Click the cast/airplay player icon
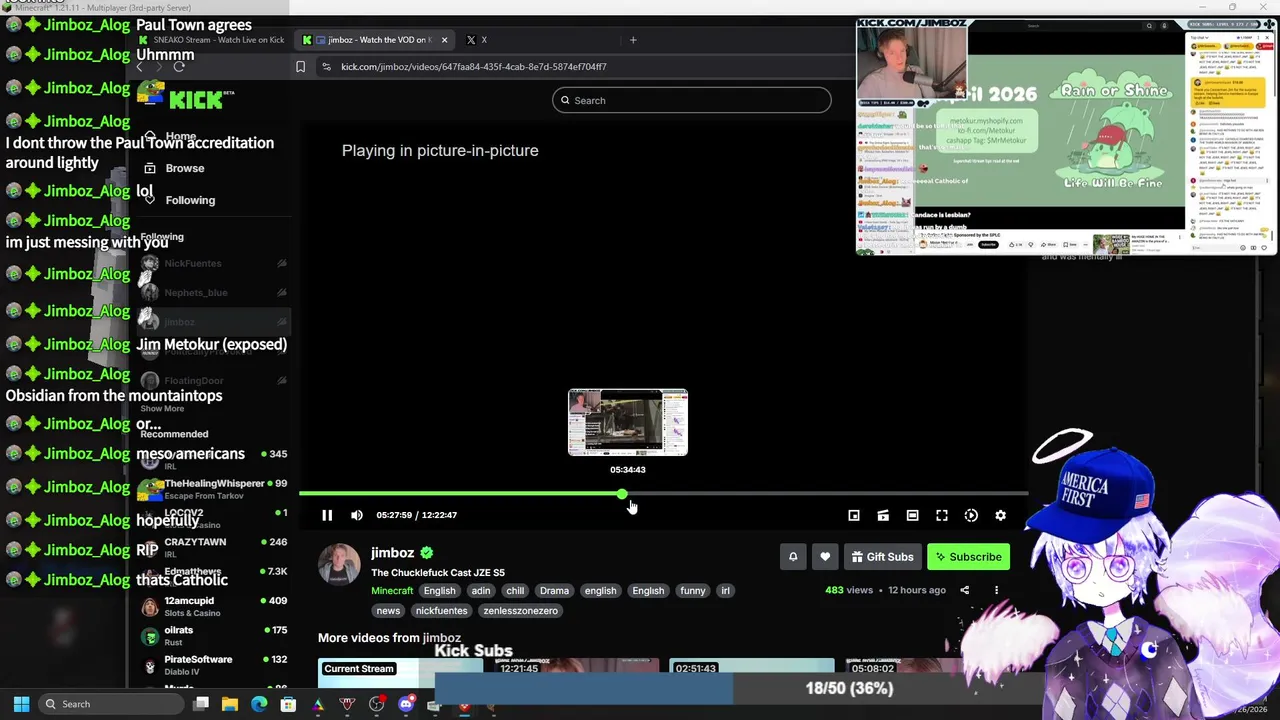This screenshot has height=720, width=1280. (883, 515)
